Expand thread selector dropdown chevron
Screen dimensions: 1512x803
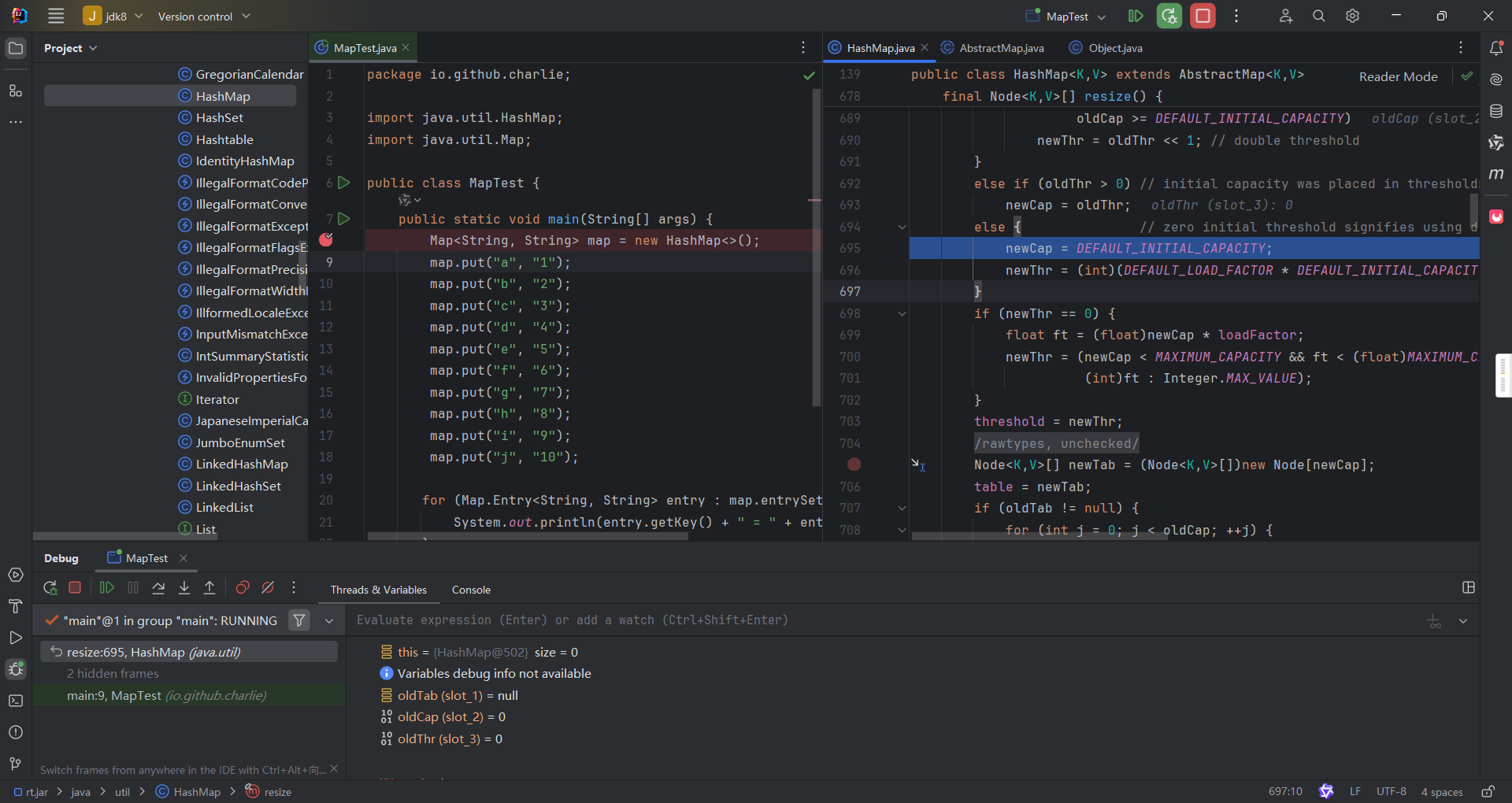[x=329, y=620]
